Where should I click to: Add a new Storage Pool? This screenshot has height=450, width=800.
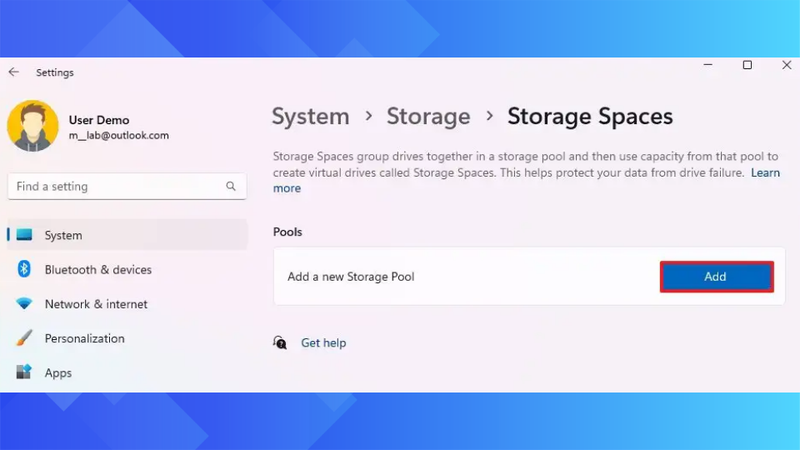pyautogui.click(x=716, y=277)
